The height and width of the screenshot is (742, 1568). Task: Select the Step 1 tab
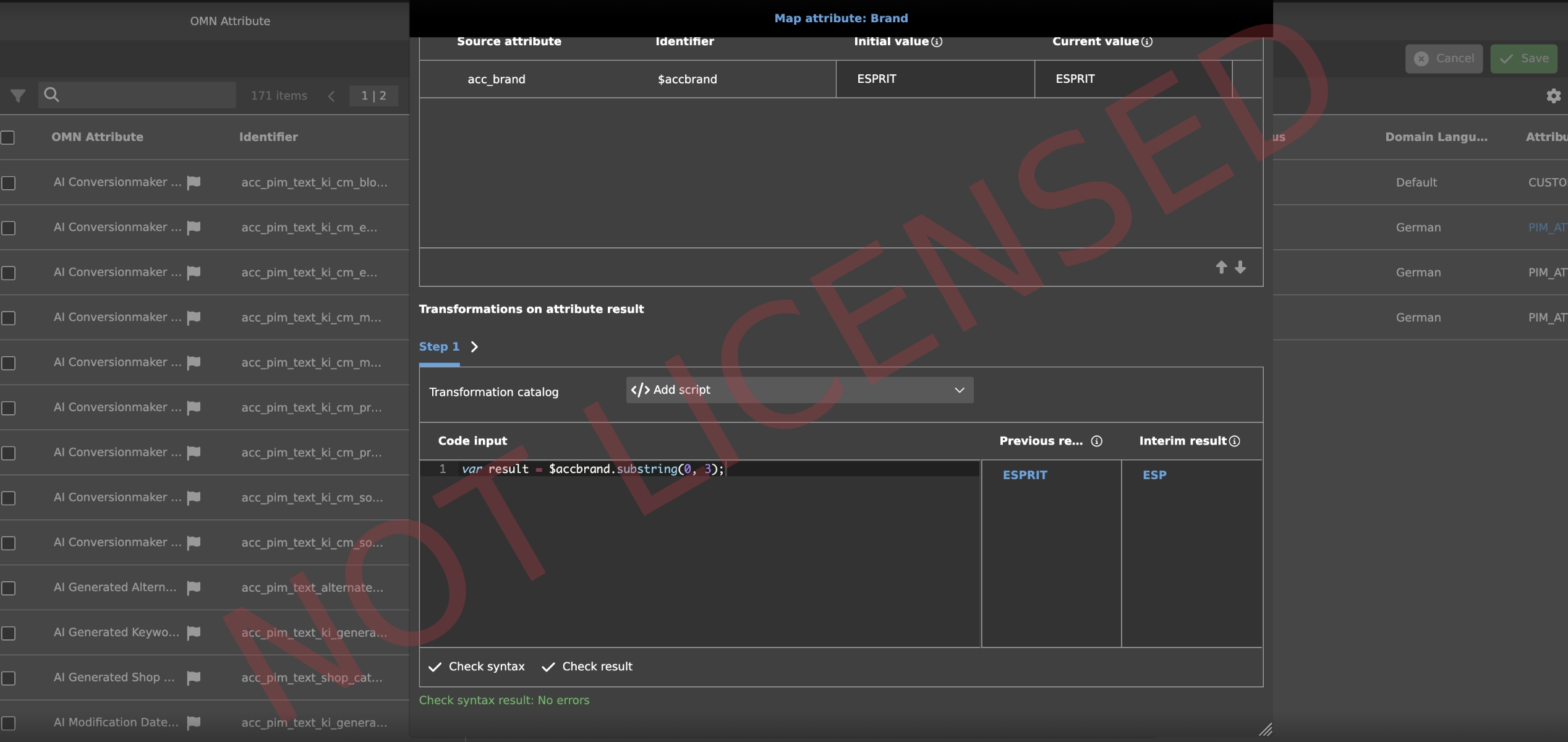coord(439,347)
